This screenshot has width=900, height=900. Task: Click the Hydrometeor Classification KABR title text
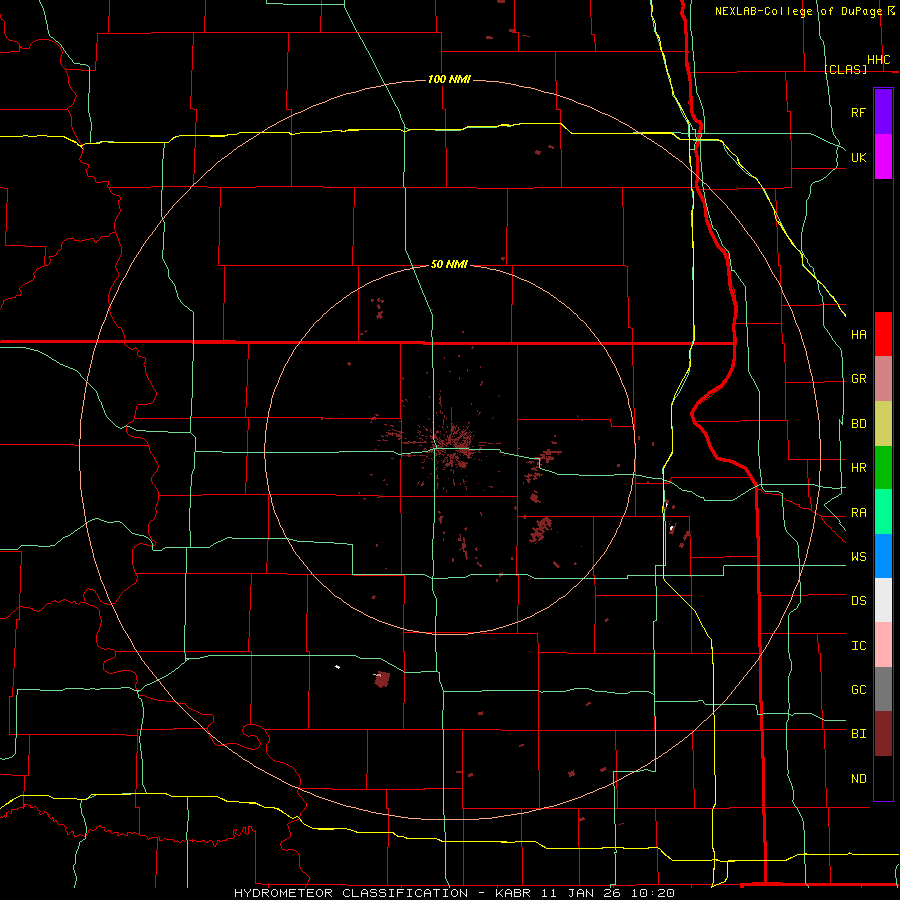(454, 893)
